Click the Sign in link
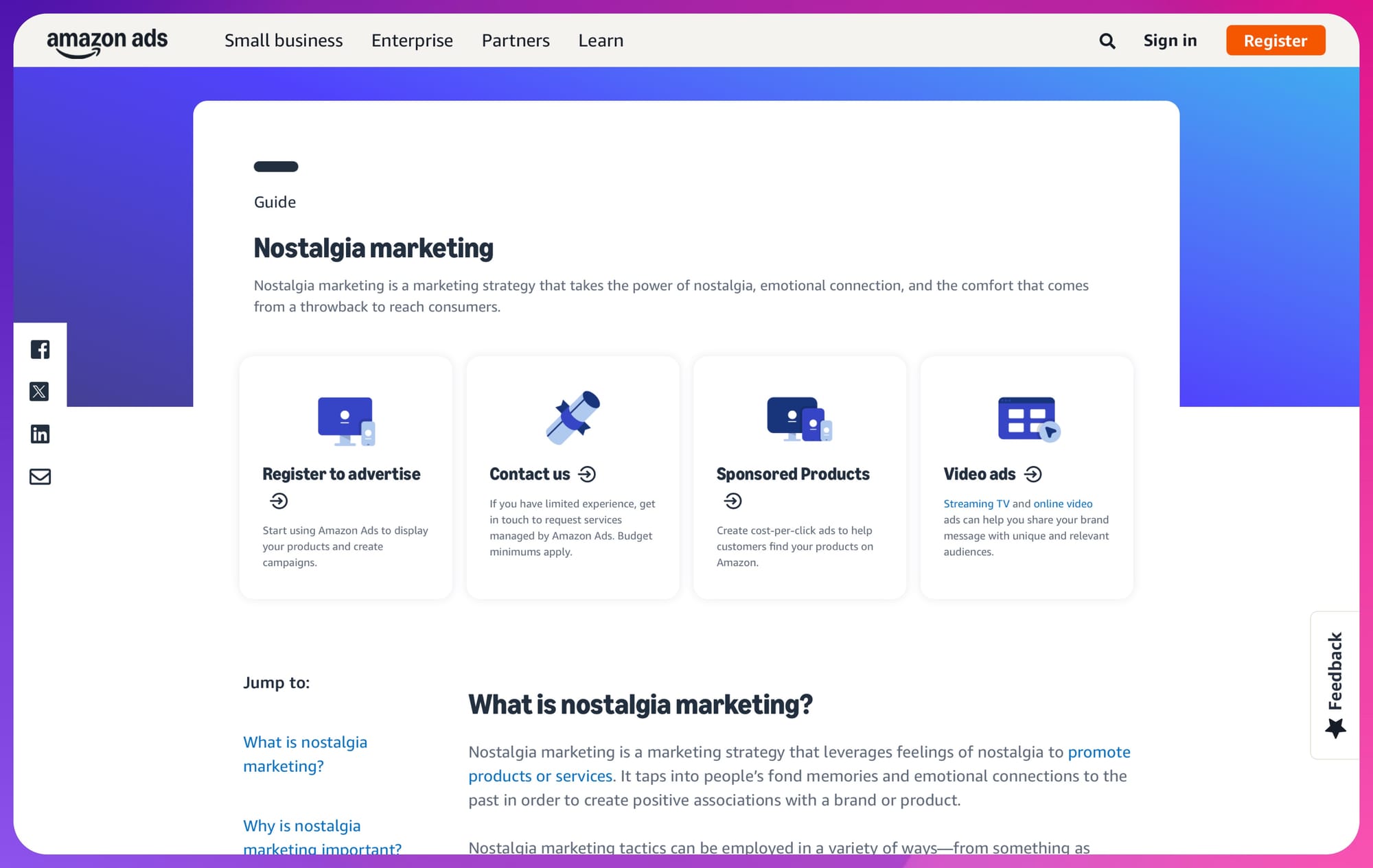 pos(1170,40)
